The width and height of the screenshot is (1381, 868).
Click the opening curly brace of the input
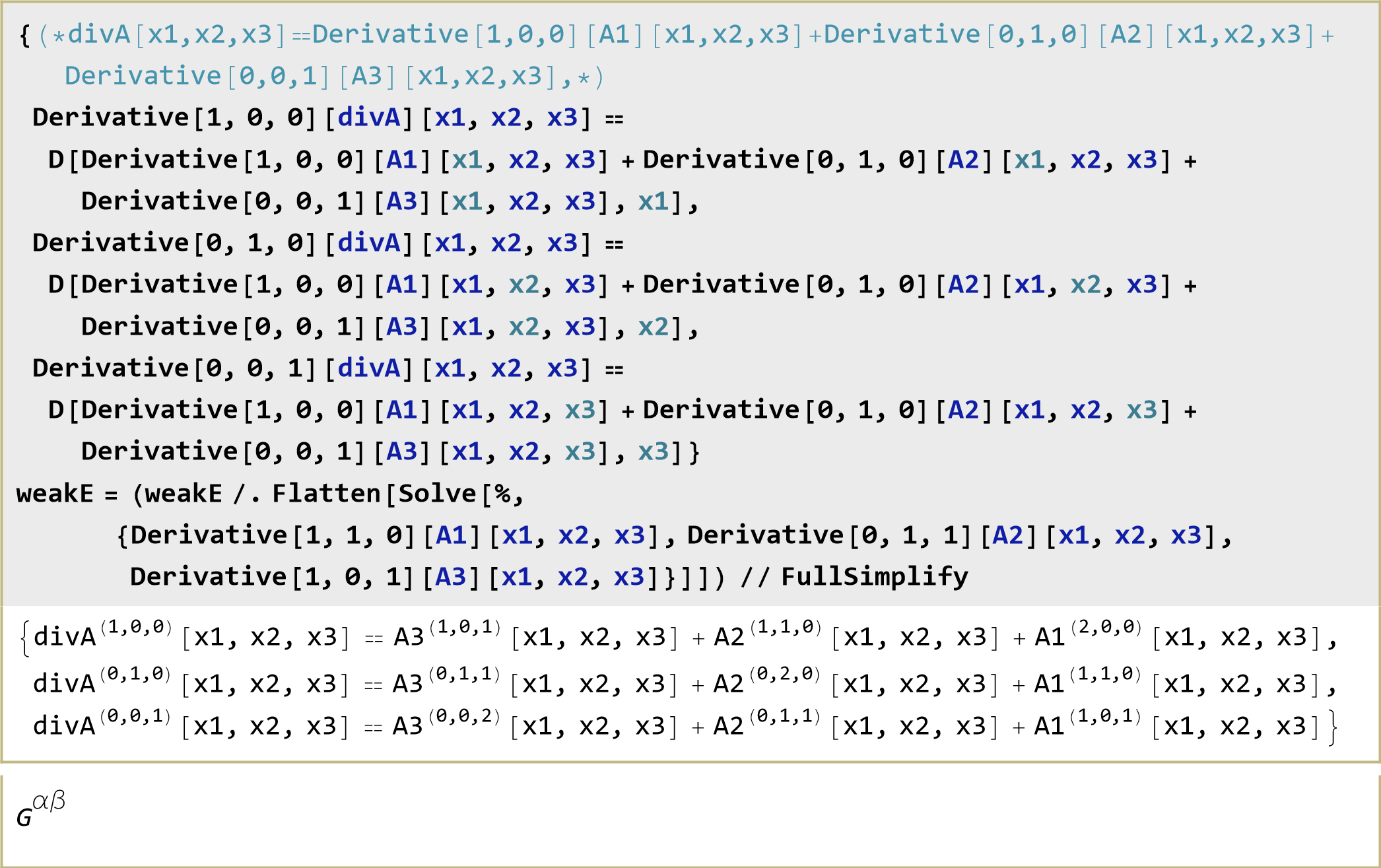click(x=24, y=36)
